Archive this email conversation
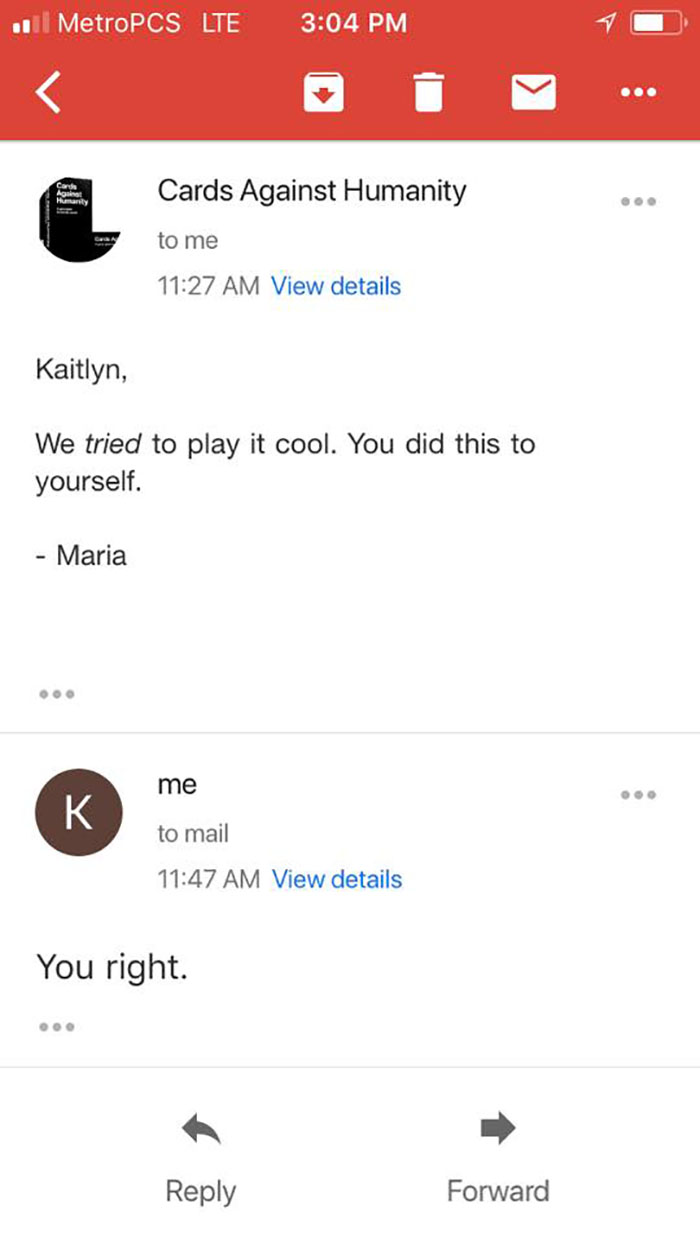 click(322, 92)
